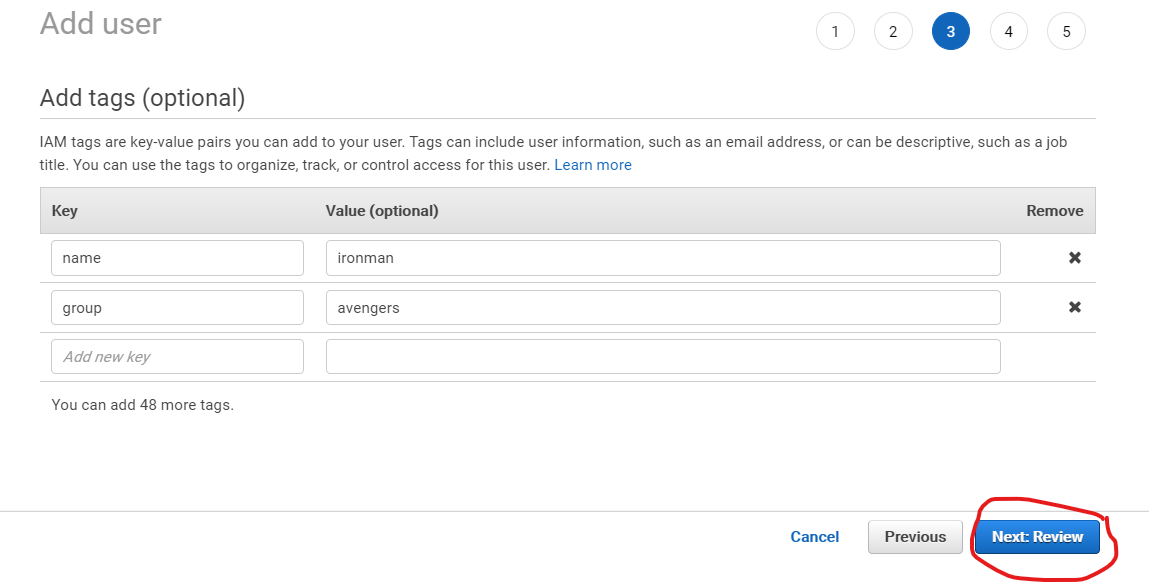Go back with the Previous button

click(x=915, y=537)
